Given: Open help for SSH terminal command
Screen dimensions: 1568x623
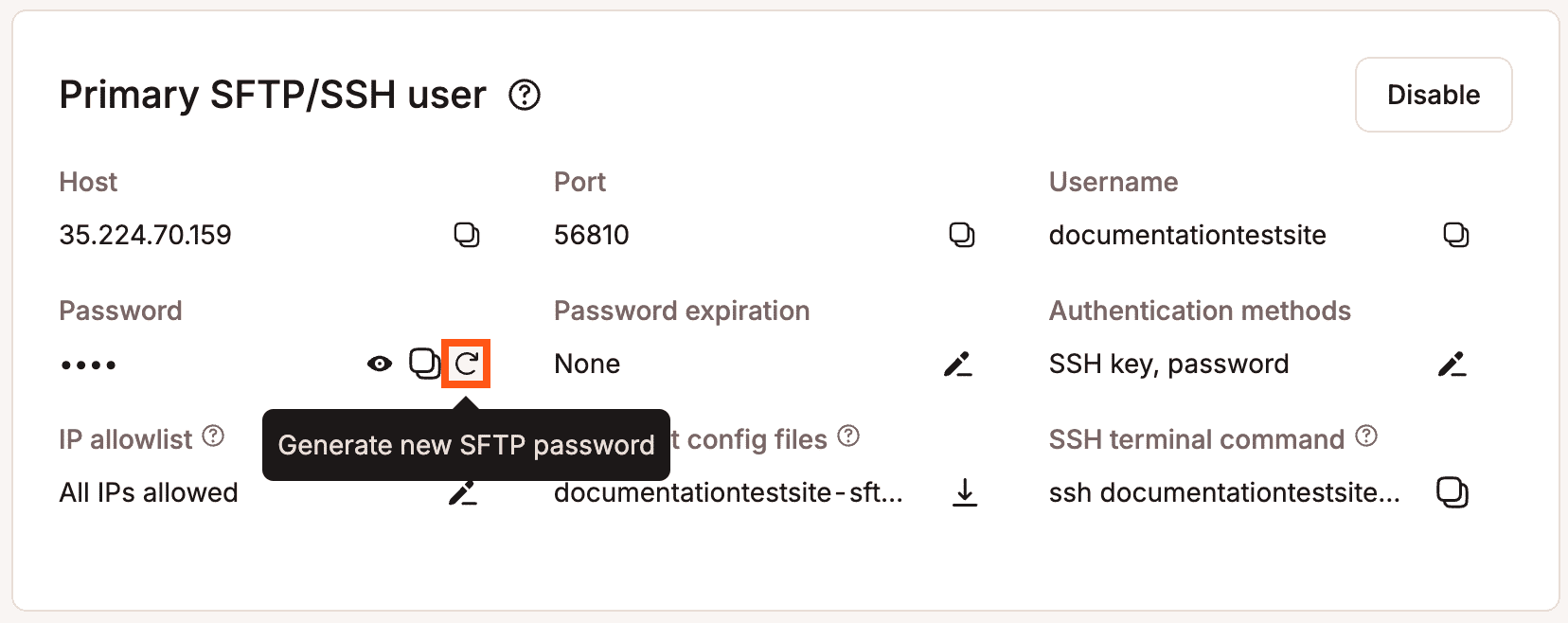Looking at the screenshot, I should 1364,436.
